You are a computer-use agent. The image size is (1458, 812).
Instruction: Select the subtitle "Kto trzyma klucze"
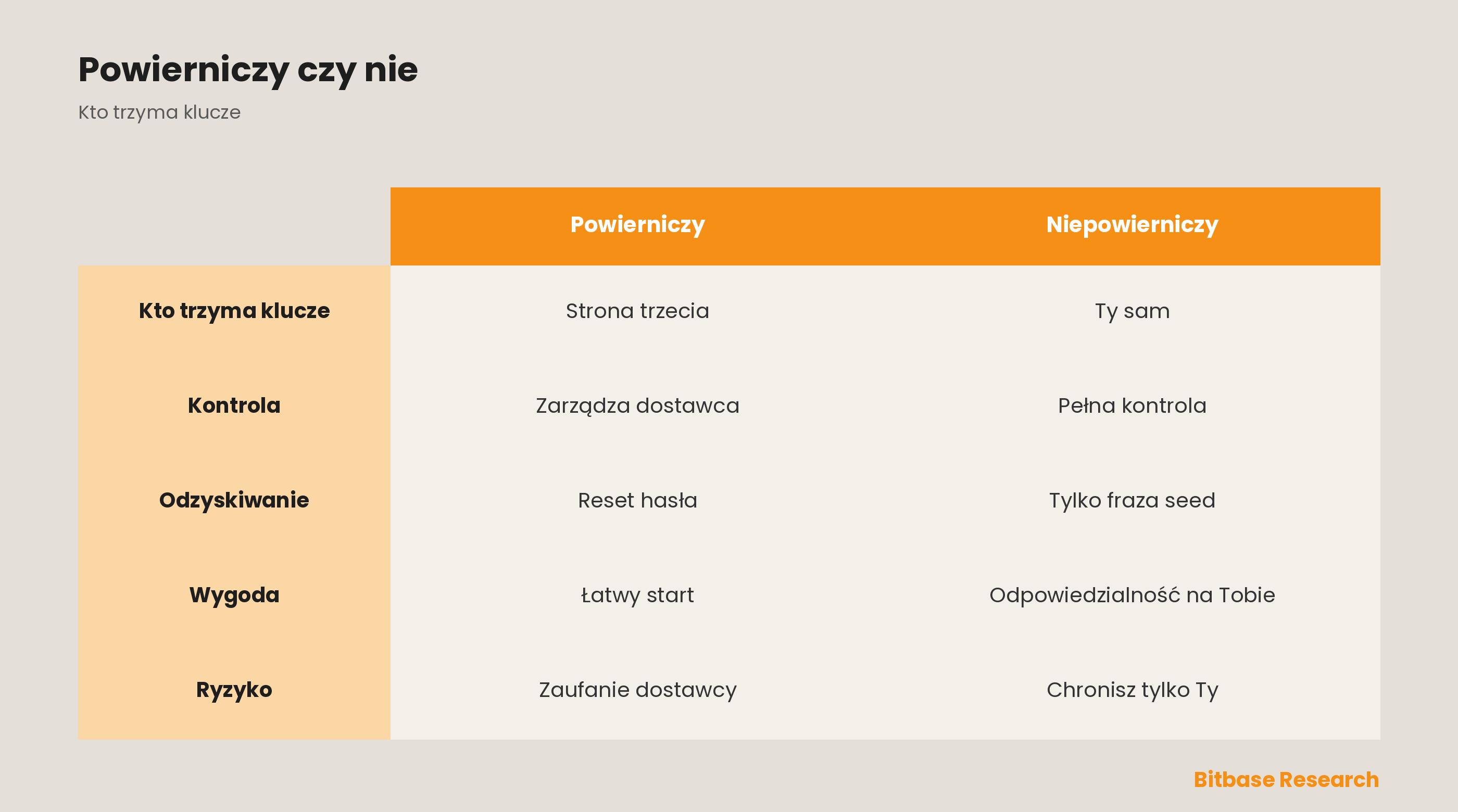click(159, 112)
